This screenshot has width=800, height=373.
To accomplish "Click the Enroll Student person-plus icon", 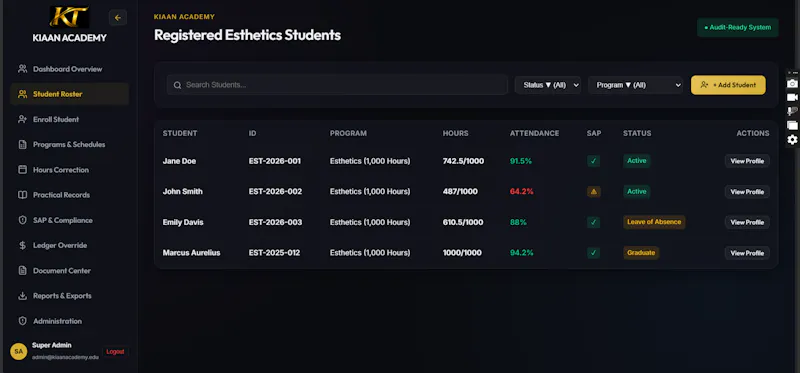I will tap(22, 119).
